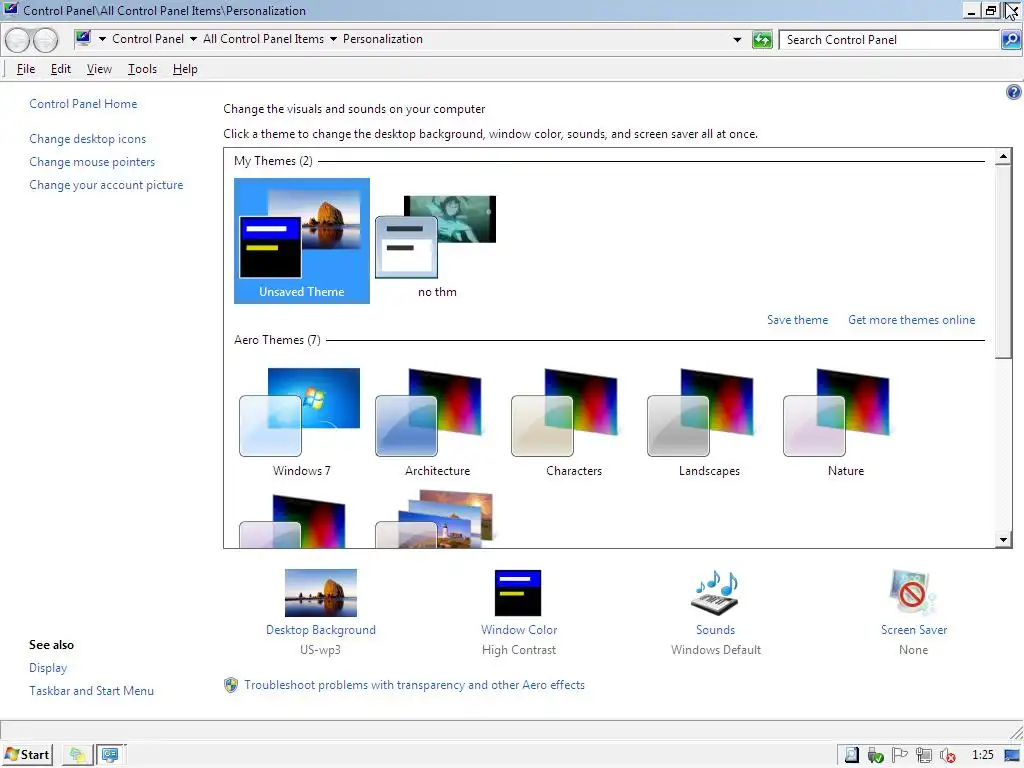
Task: Open the Help menu
Action: click(x=185, y=69)
